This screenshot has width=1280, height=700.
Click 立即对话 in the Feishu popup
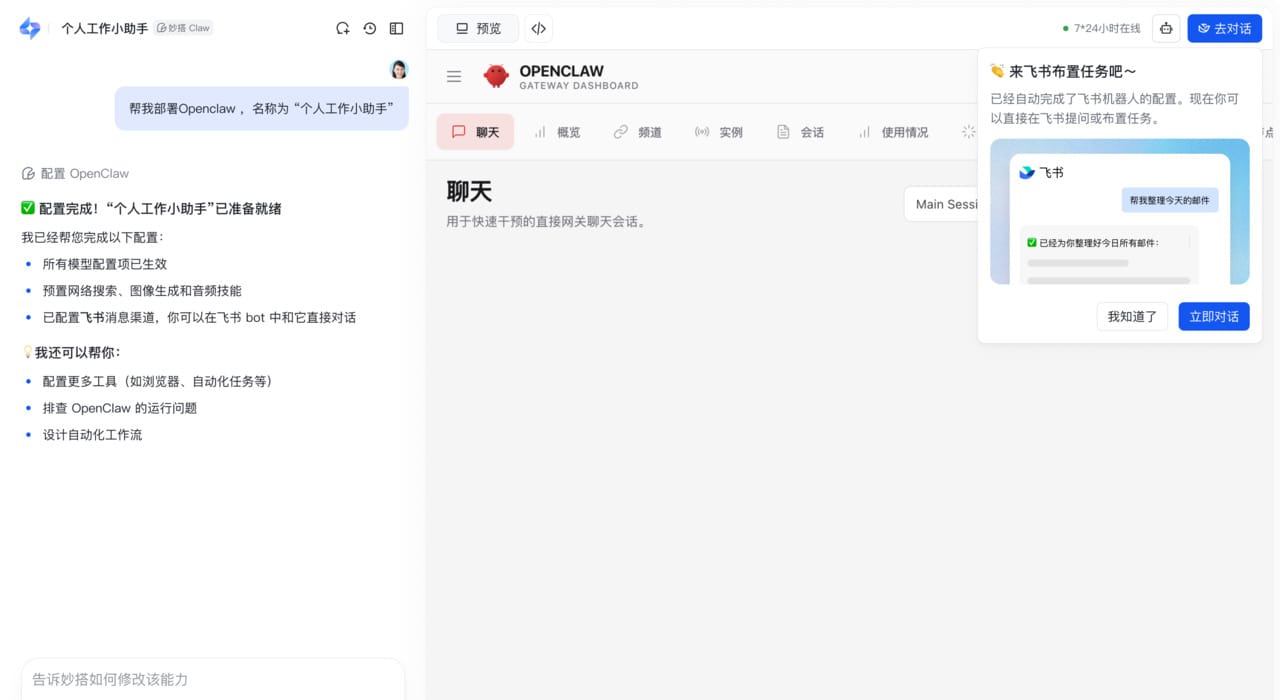point(1213,316)
